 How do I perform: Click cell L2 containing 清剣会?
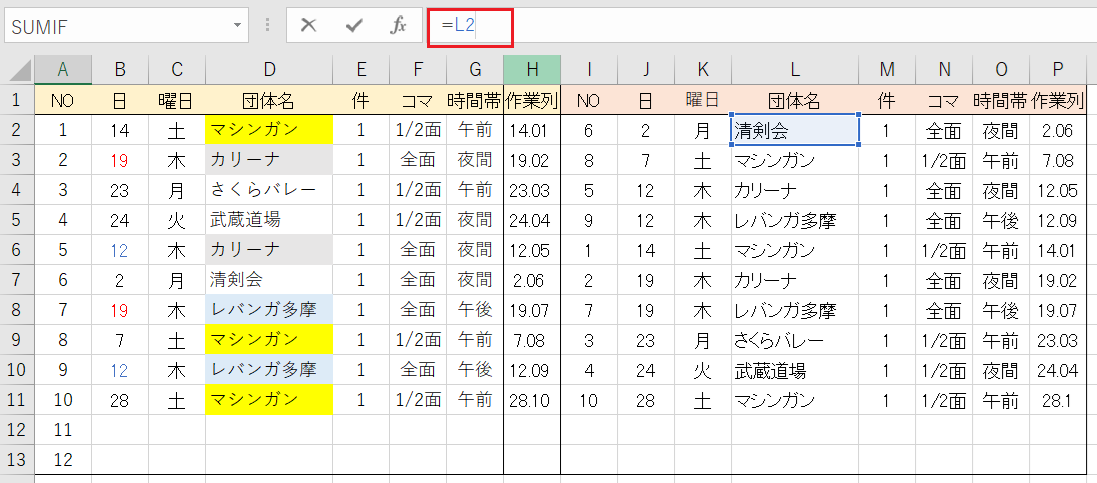pos(795,130)
